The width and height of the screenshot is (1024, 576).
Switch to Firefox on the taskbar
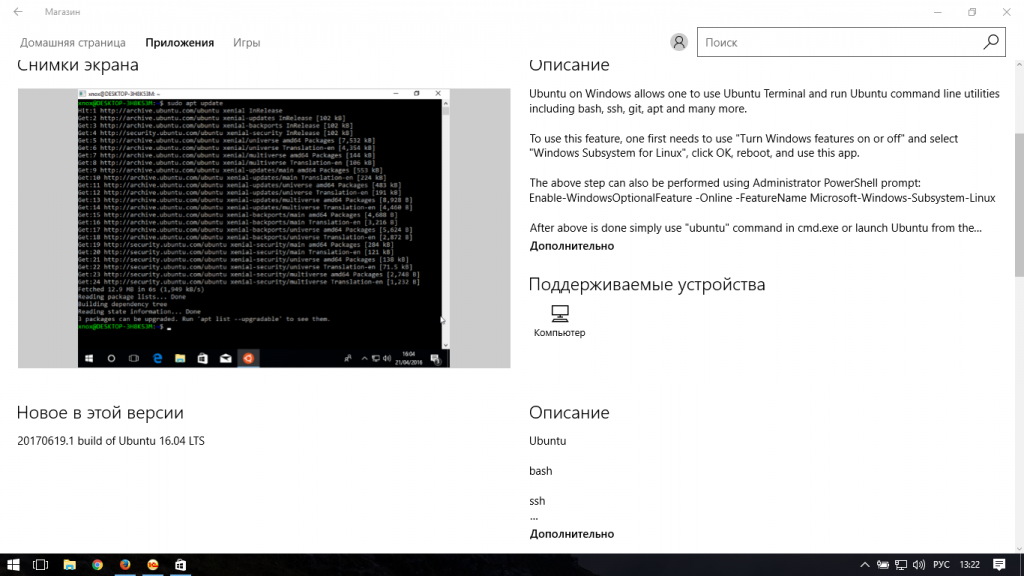point(125,565)
